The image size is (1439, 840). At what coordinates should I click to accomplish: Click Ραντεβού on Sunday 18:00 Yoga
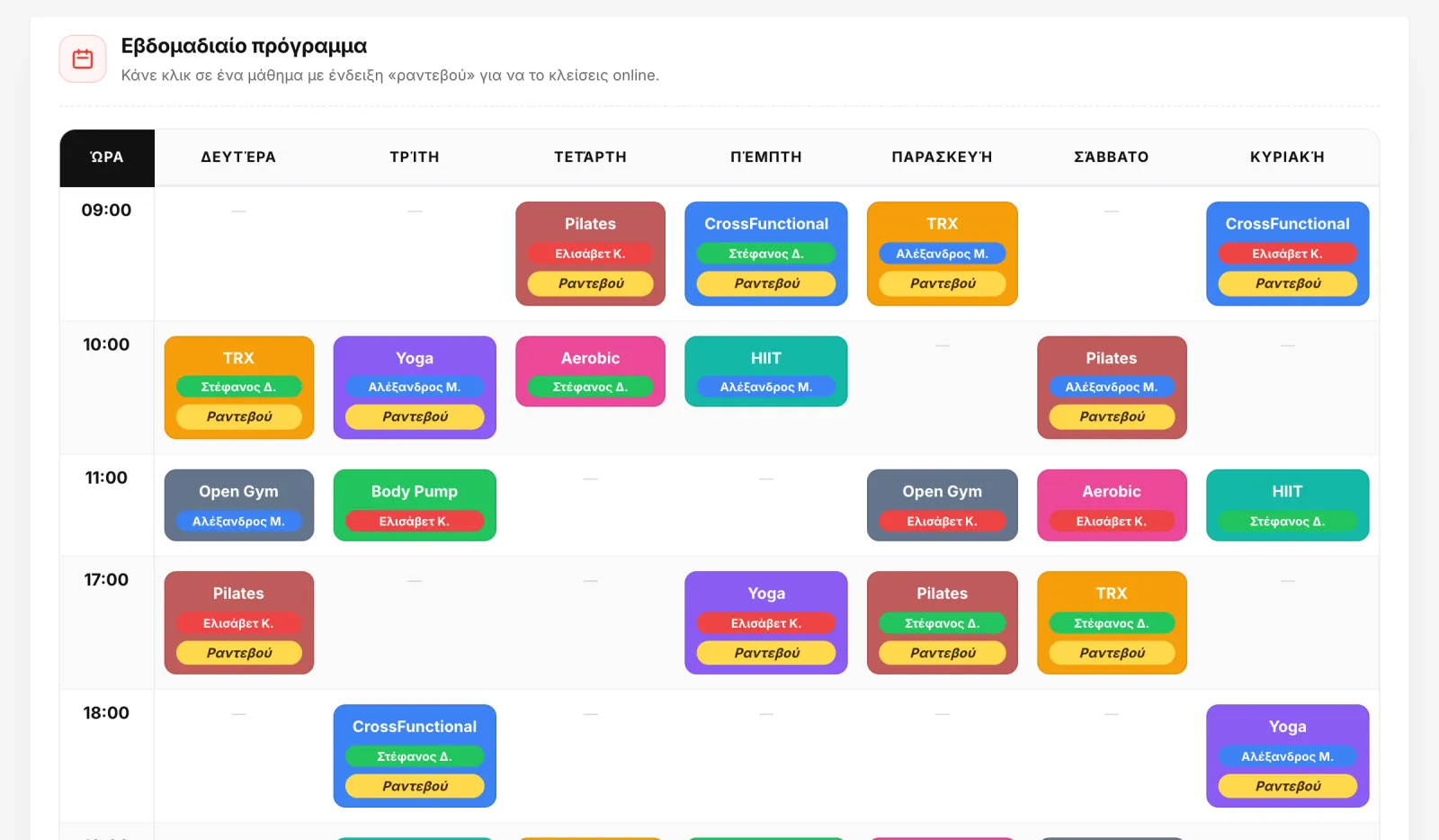click(x=1288, y=786)
